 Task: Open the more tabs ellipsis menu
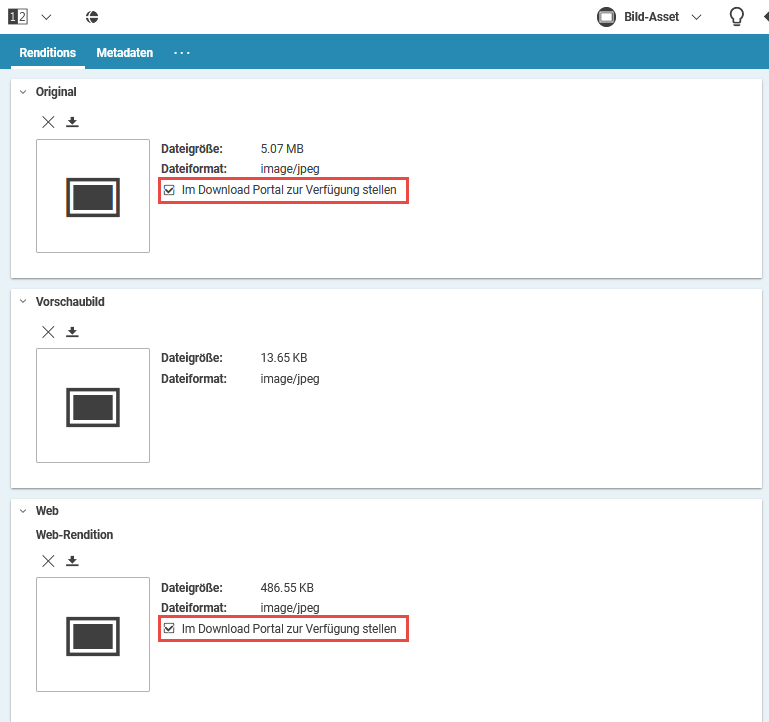(x=181, y=53)
